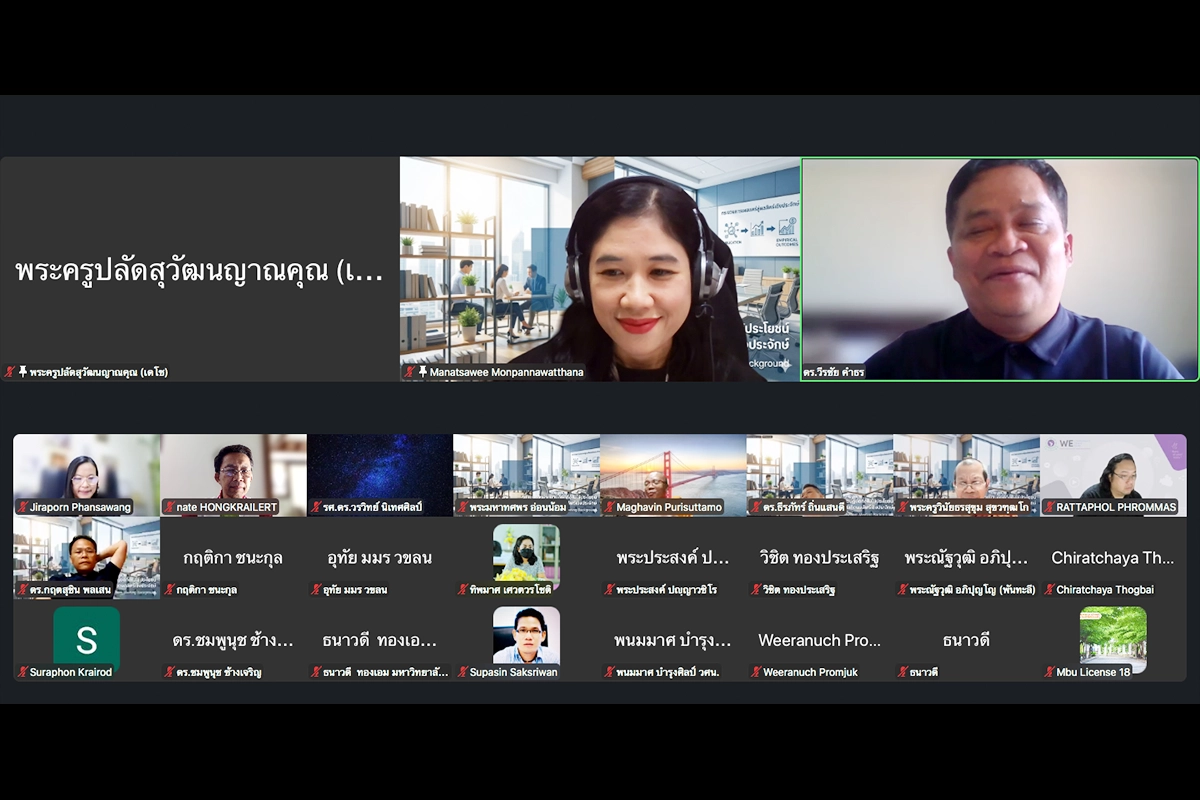Click muted mic icon next to Jiraporn Phansawang
Screen dimensions: 1200x800
(22, 507)
